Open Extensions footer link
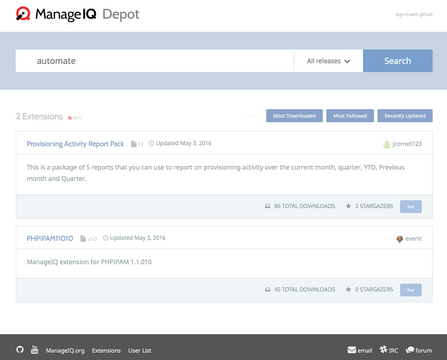 click(106, 351)
